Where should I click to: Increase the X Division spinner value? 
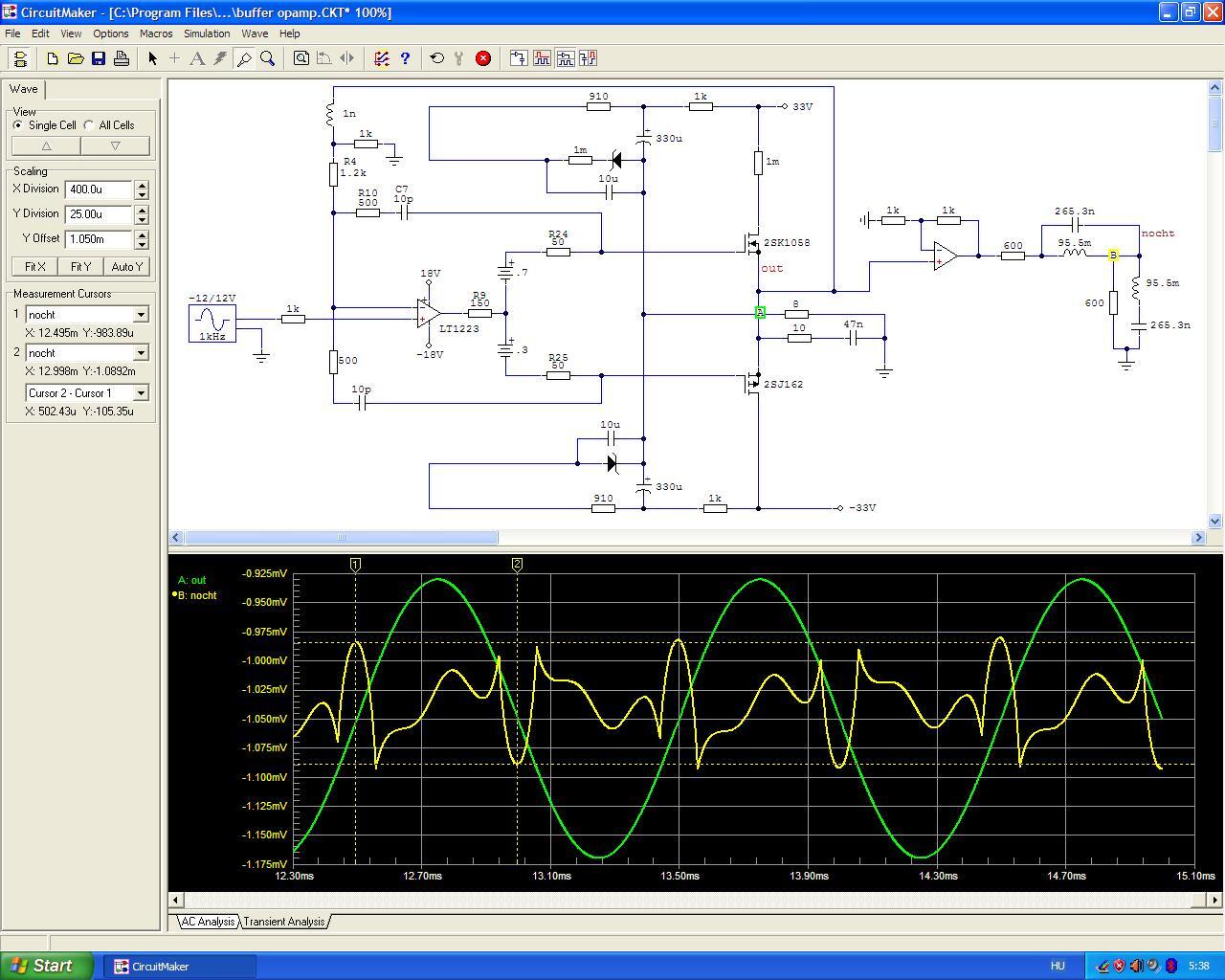(x=142, y=185)
